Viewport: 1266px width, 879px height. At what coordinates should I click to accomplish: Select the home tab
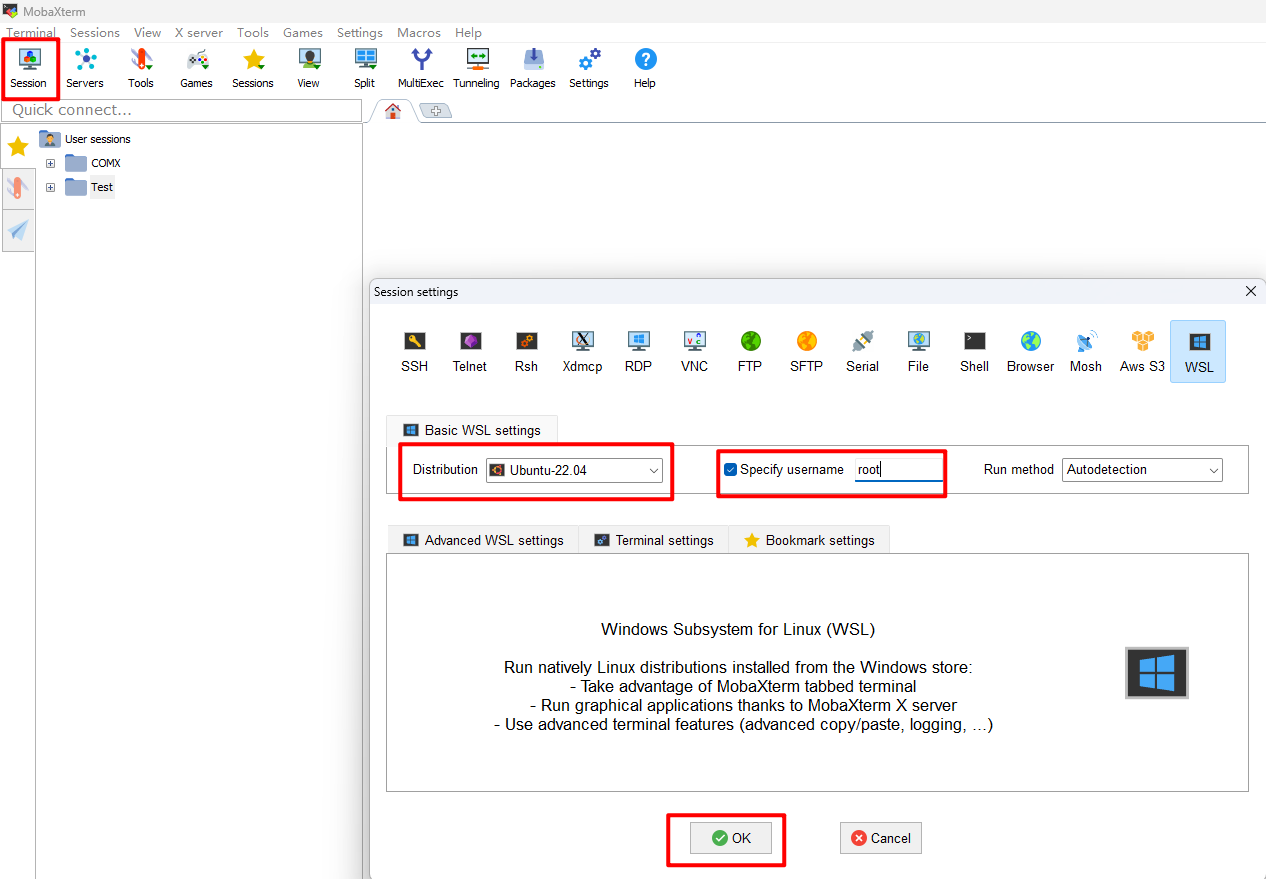393,111
